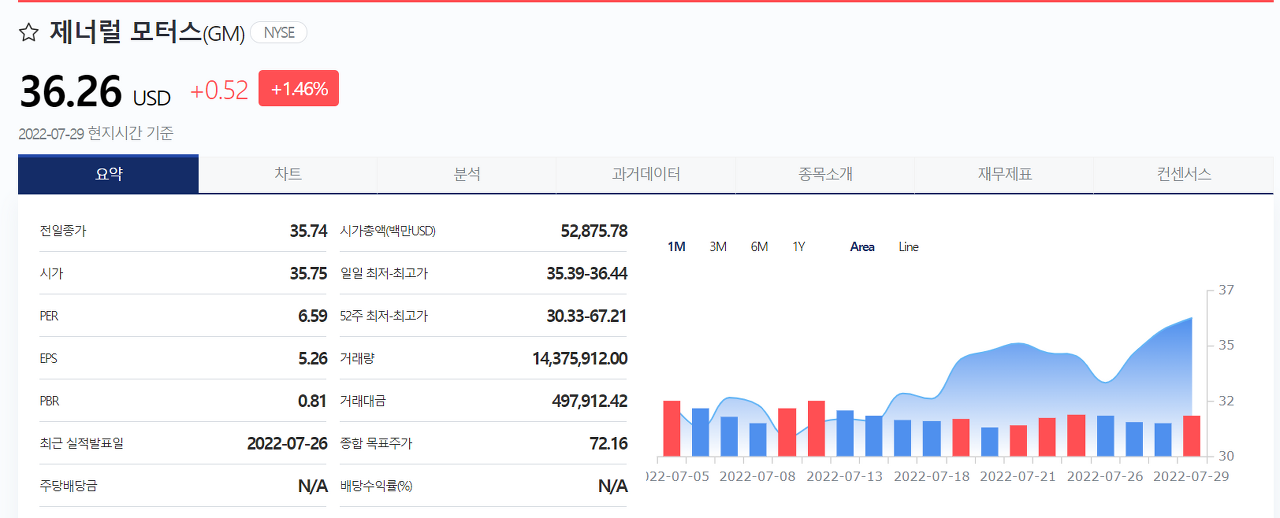Click the PBR value 0.81
1280x518 pixels.
(x=313, y=401)
